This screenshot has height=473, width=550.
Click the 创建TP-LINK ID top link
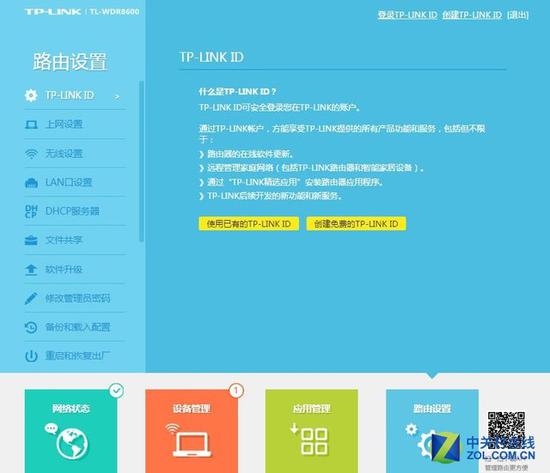472,15
